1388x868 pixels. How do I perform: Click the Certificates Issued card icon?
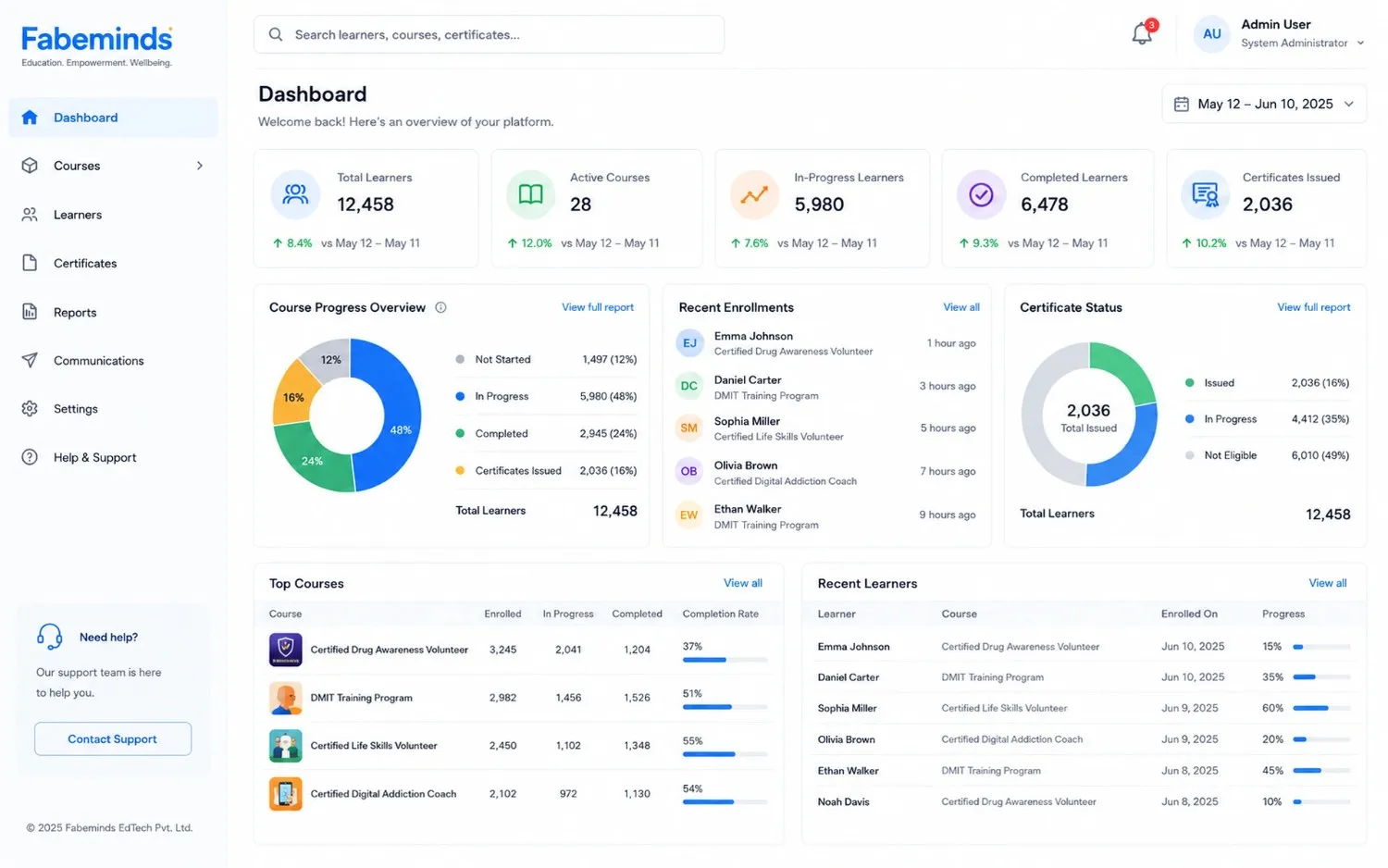1206,194
